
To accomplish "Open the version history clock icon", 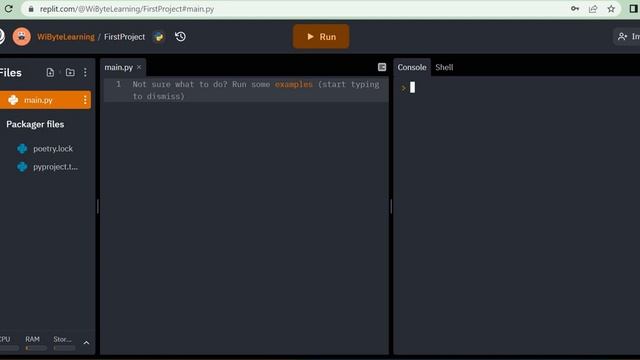I will (180, 37).
